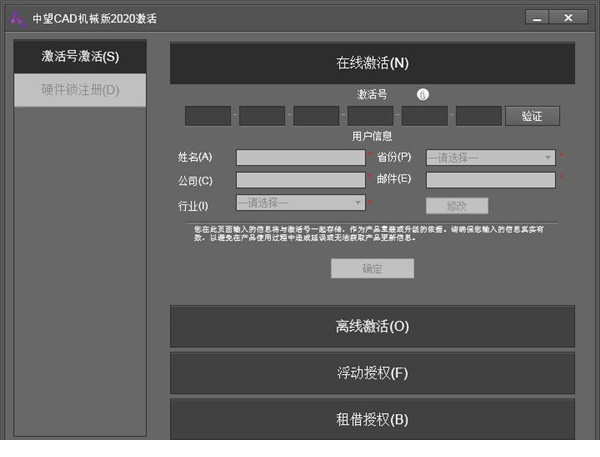
Task: Click the 激活号 label text
Action: point(372,95)
